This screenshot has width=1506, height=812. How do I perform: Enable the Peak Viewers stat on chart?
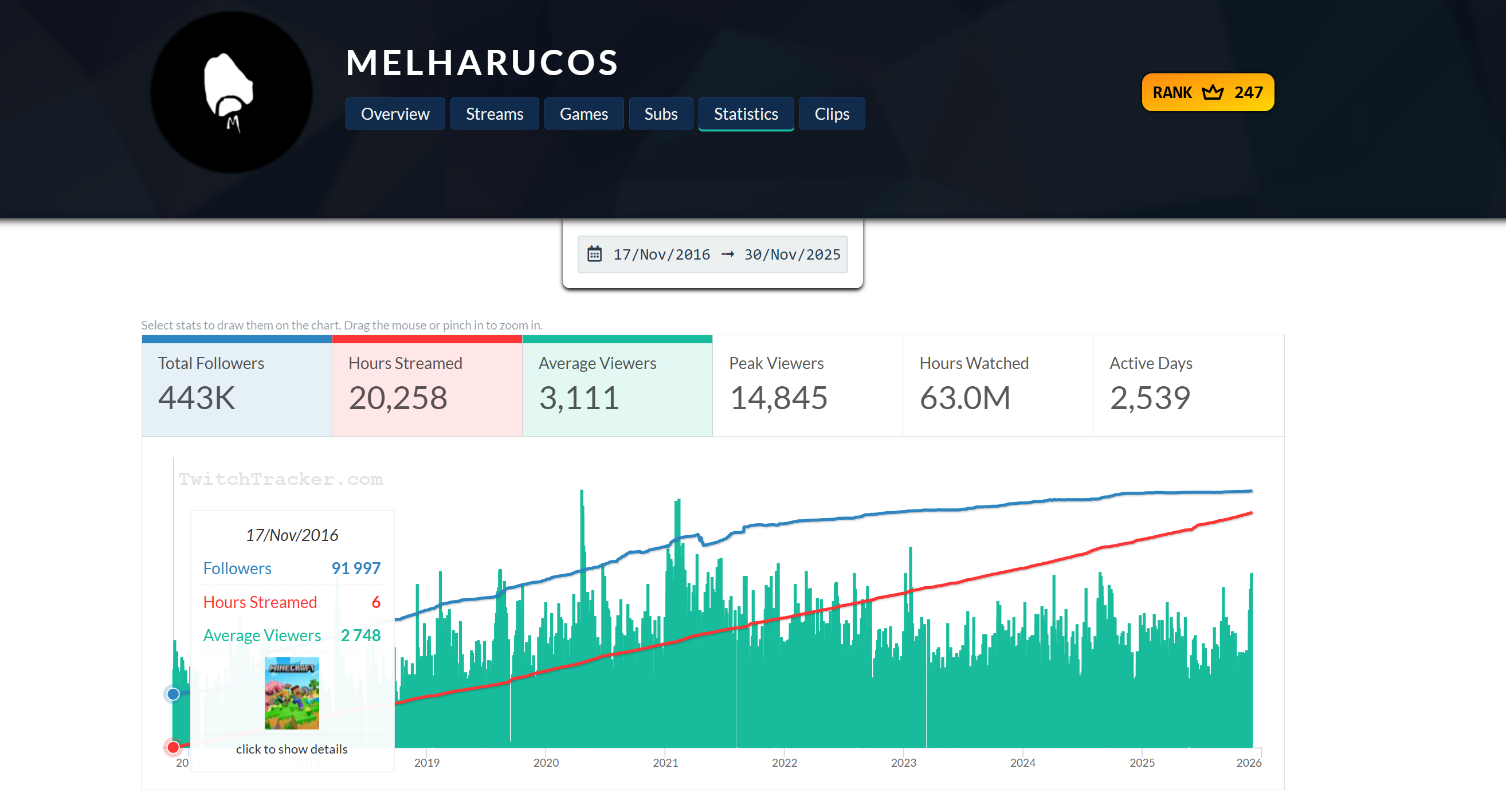tap(807, 386)
